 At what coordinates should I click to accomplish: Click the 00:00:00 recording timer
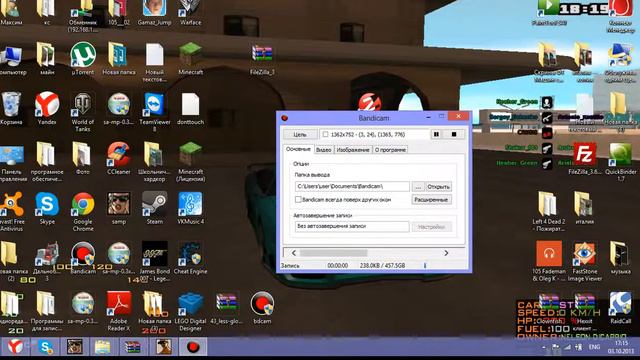tap(338, 265)
